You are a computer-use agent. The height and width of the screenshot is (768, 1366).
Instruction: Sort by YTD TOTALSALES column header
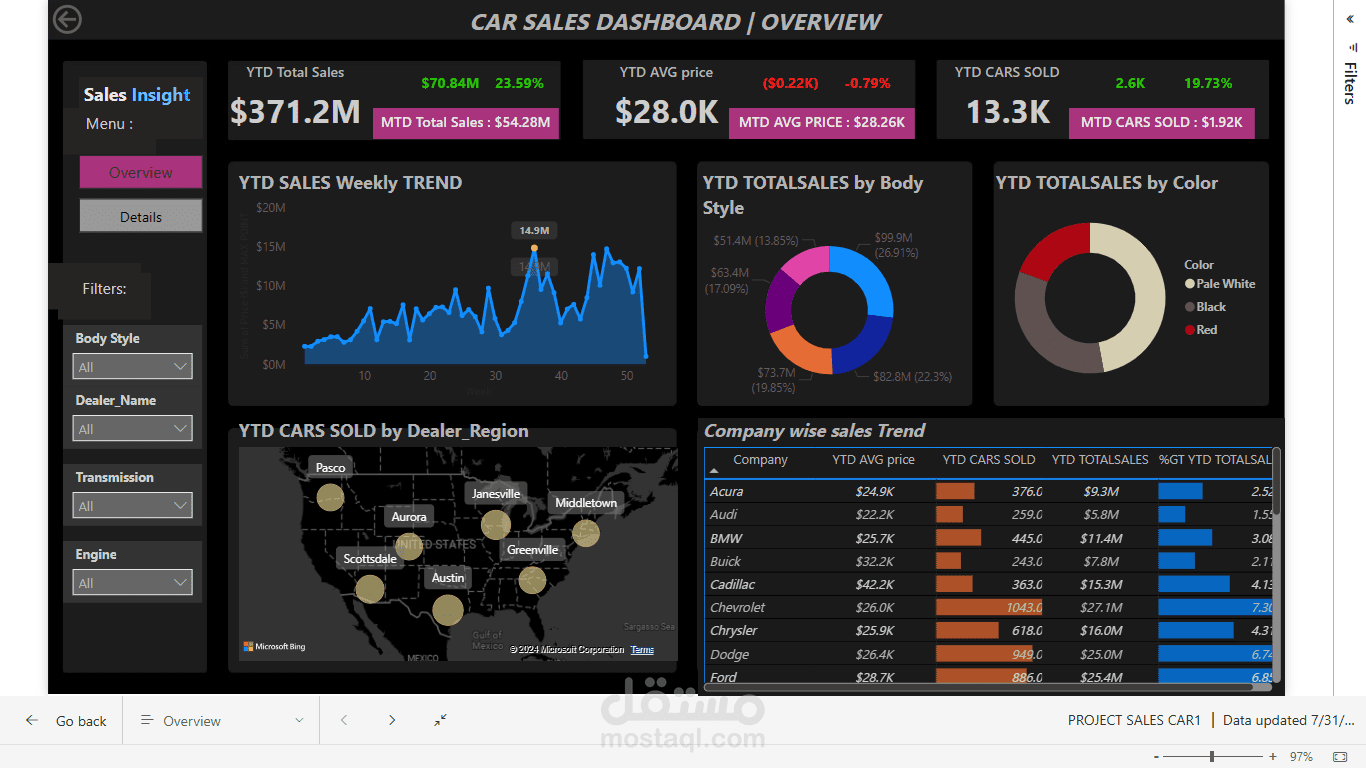point(1100,460)
